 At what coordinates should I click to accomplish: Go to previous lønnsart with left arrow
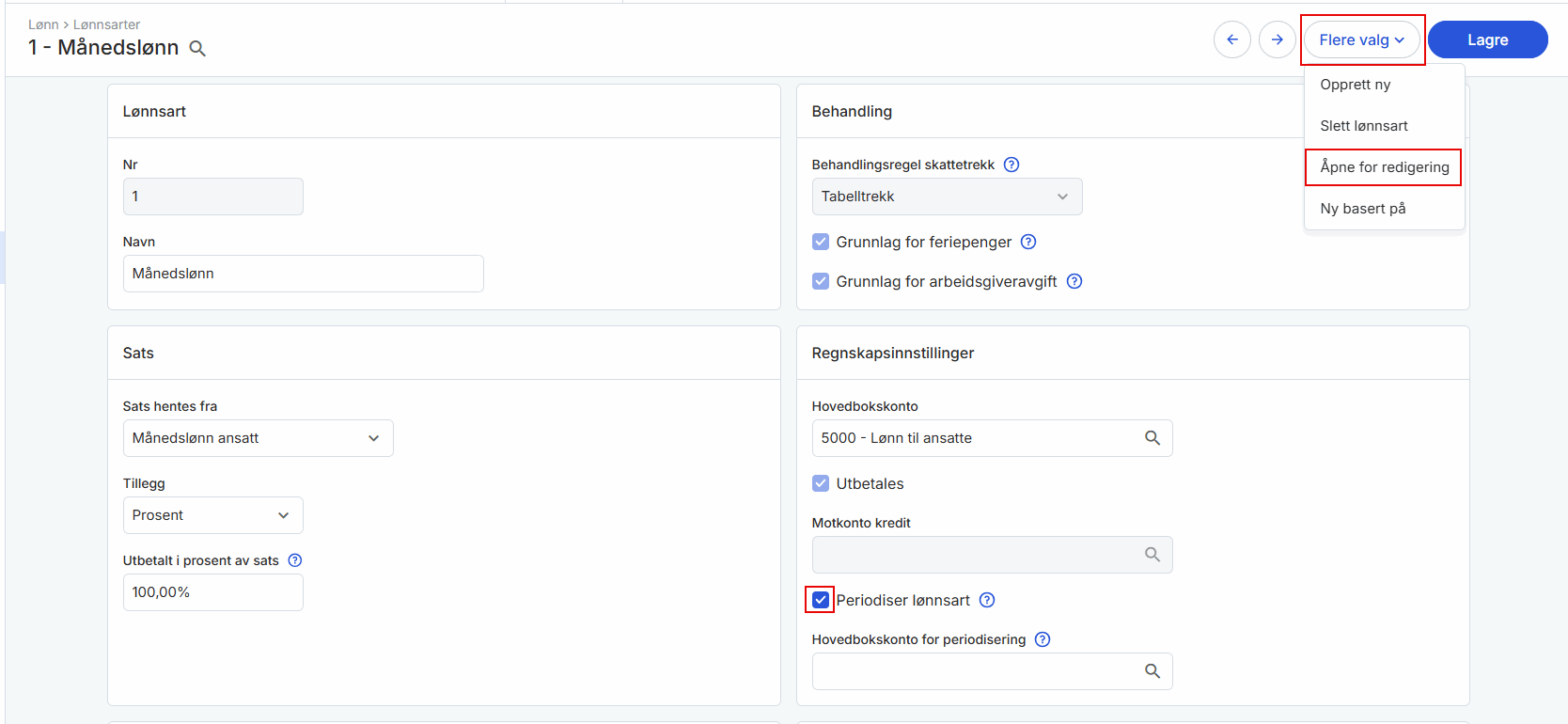[x=1231, y=39]
